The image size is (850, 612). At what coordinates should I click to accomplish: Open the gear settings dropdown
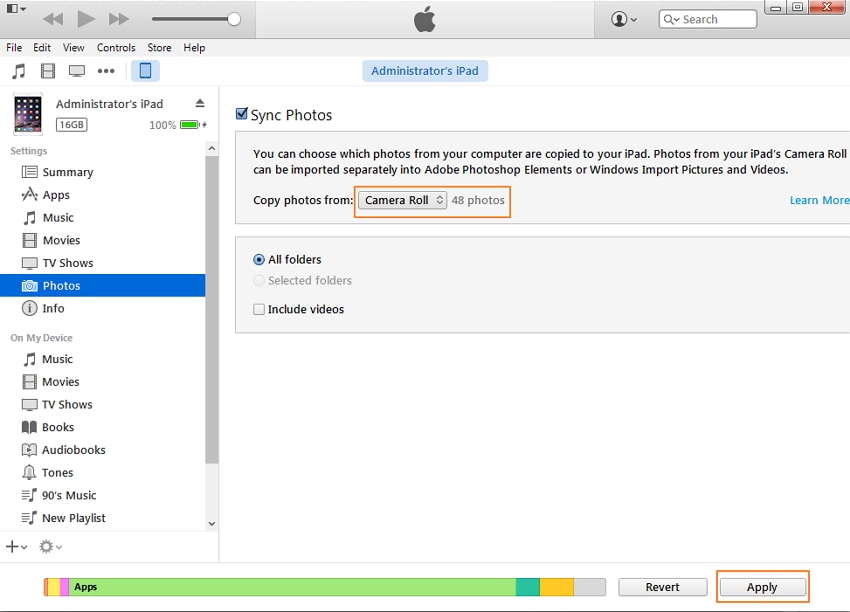pos(50,547)
